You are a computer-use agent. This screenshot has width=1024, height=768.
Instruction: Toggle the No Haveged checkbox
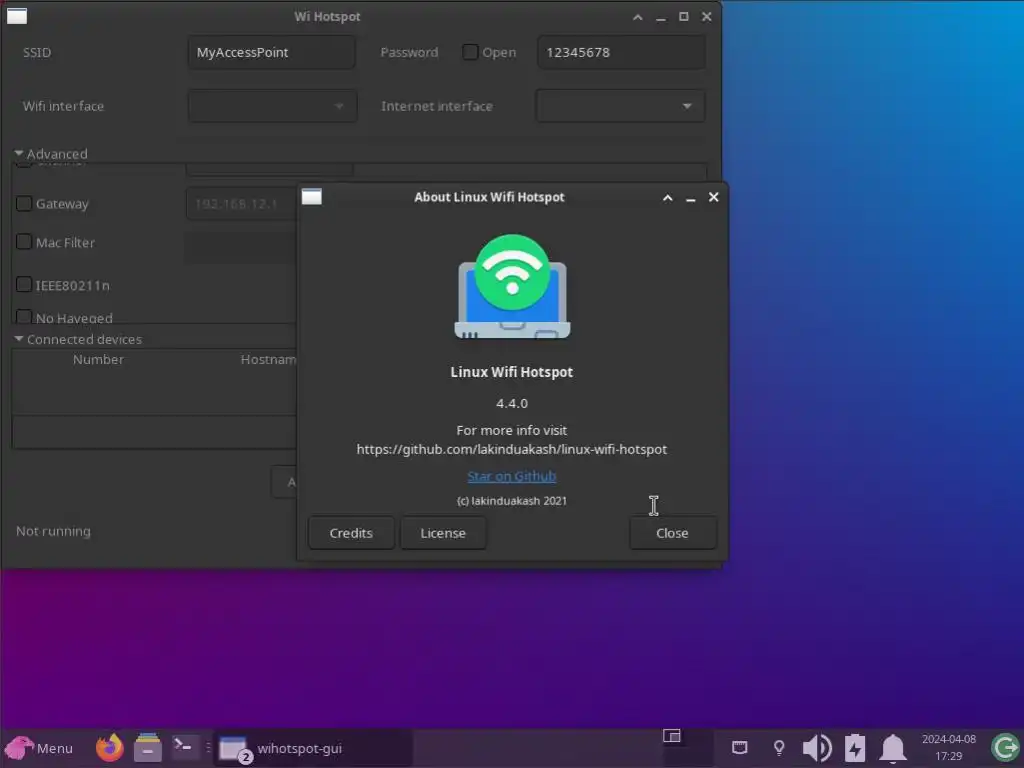click(x=24, y=317)
